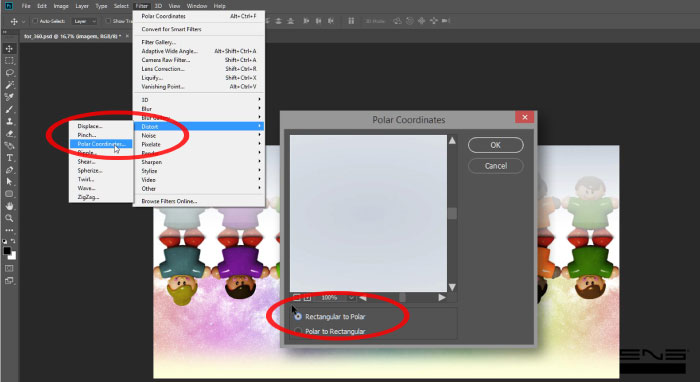Open the Edit Toolbar three-dots menu
The height and width of the screenshot is (382, 700).
tap(9, 230)
